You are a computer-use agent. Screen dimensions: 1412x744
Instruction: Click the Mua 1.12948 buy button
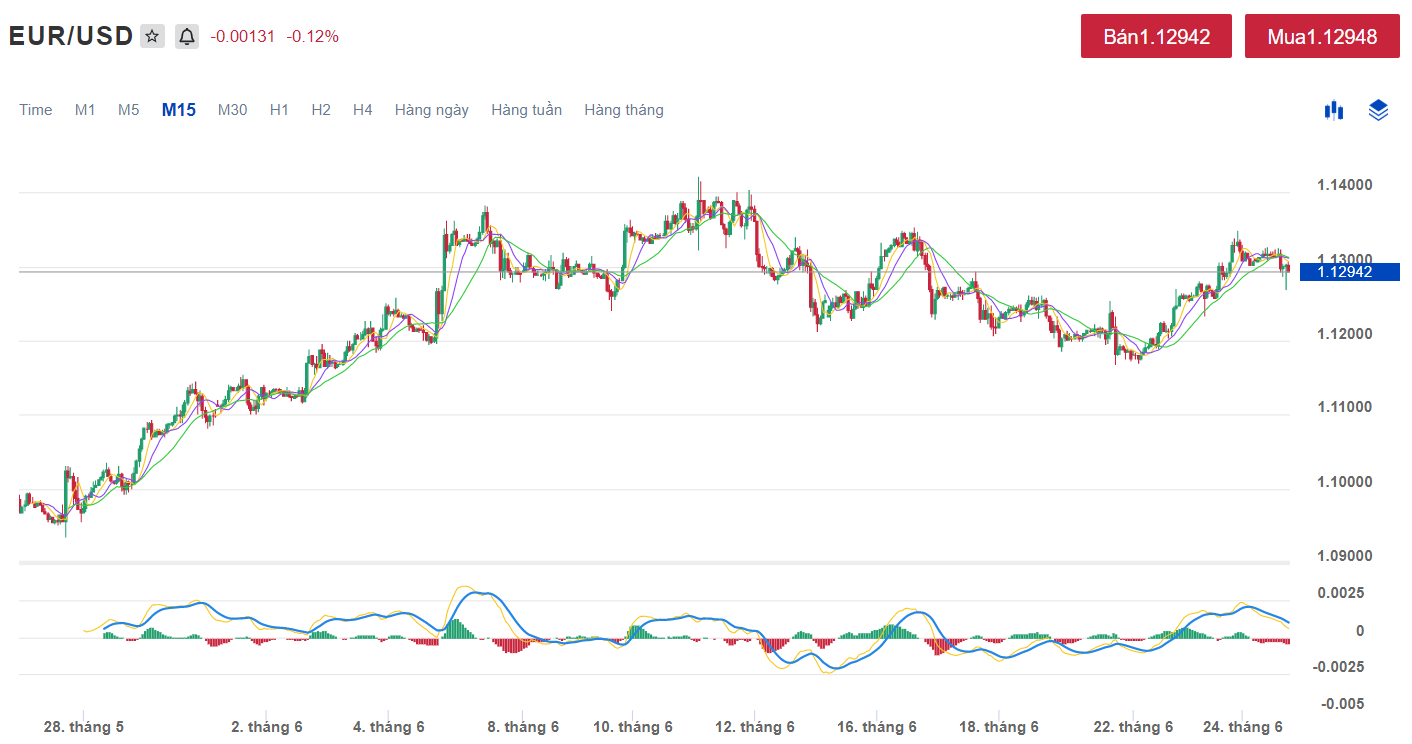click(1321, 37)
